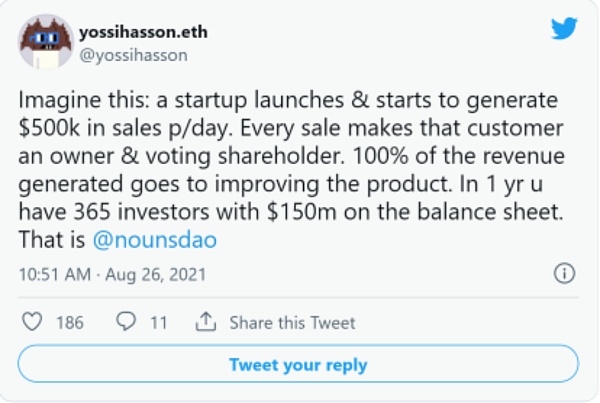Click the @yossihasson handle
Image resolution: width=600 pixels, height=403 pixels.
coord(139,55)
